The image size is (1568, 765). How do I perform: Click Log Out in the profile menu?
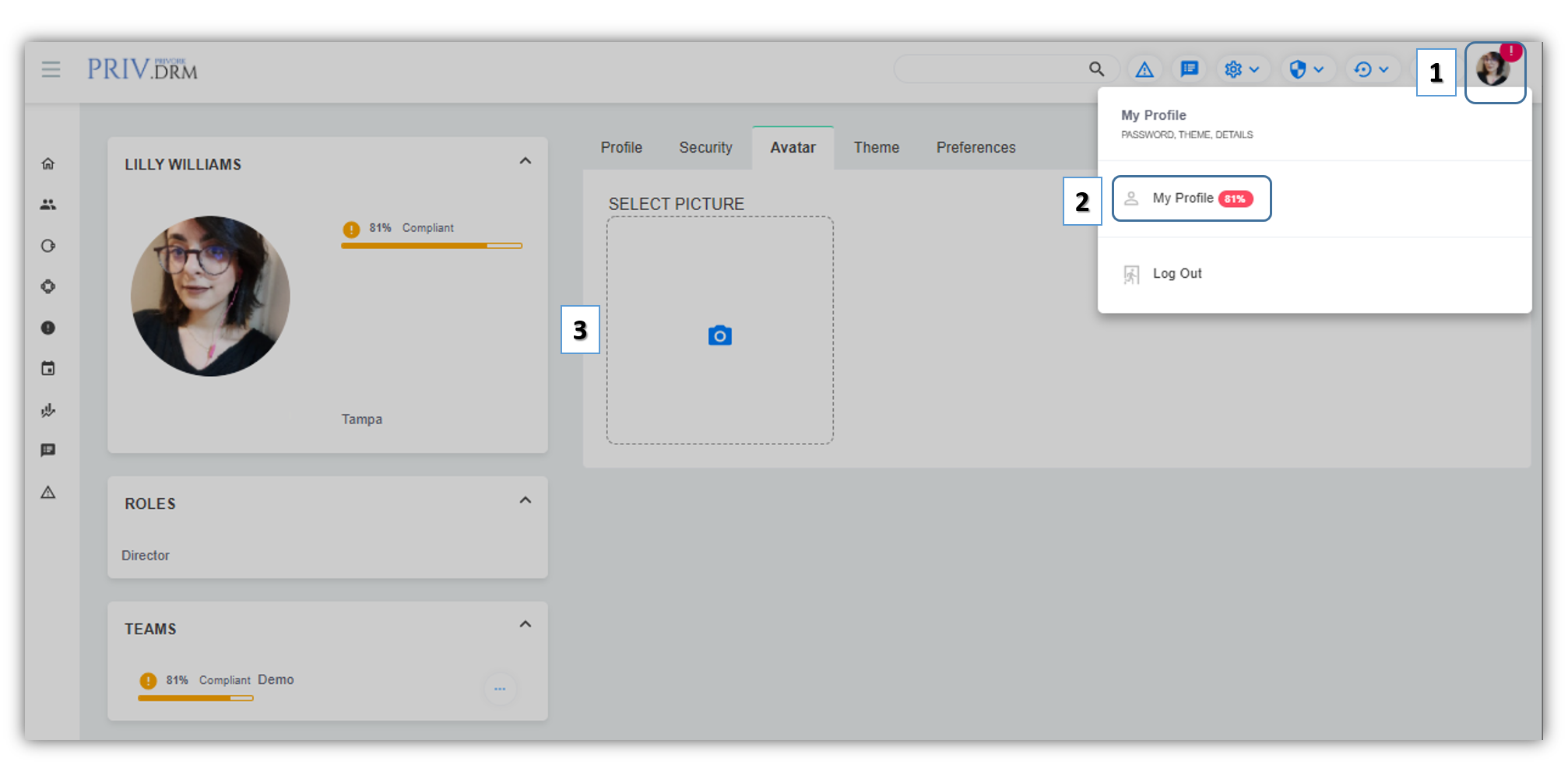[1176, 274]
